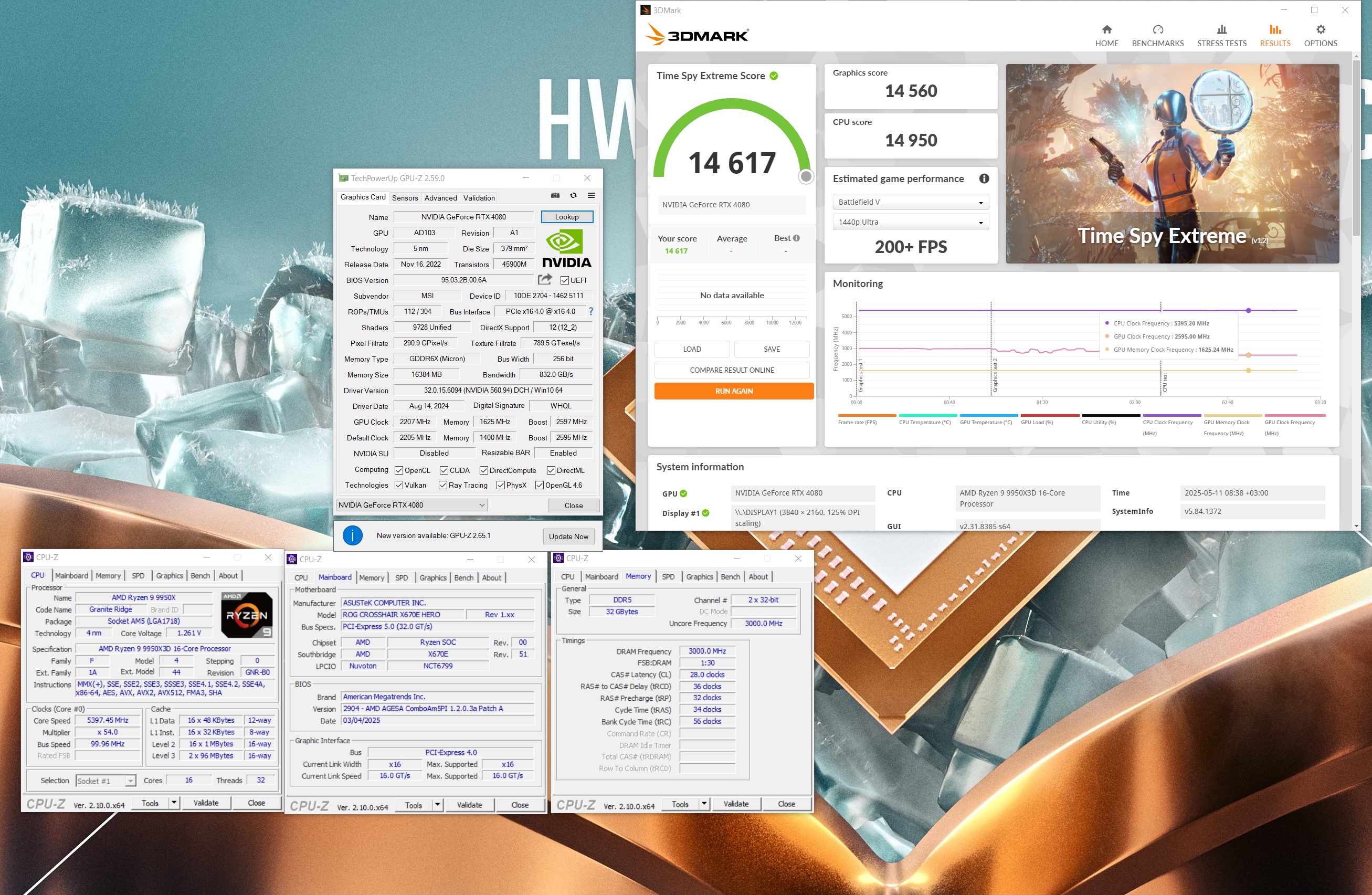Viewport: 1372px width, 895px height.
Task: Open the 3DMark Benchmarks section
Action: pos(1157,36)
